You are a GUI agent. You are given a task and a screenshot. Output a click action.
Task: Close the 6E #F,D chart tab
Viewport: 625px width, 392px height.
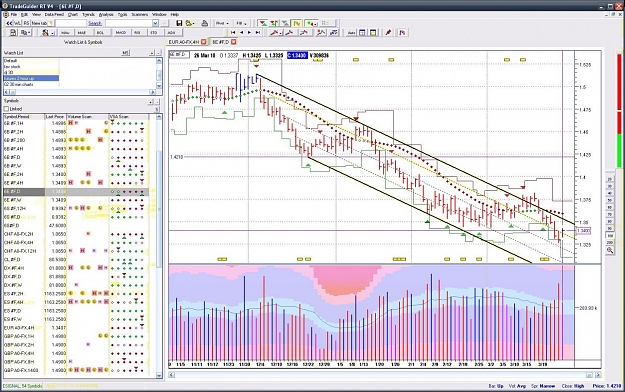click(x=234, y=42)
